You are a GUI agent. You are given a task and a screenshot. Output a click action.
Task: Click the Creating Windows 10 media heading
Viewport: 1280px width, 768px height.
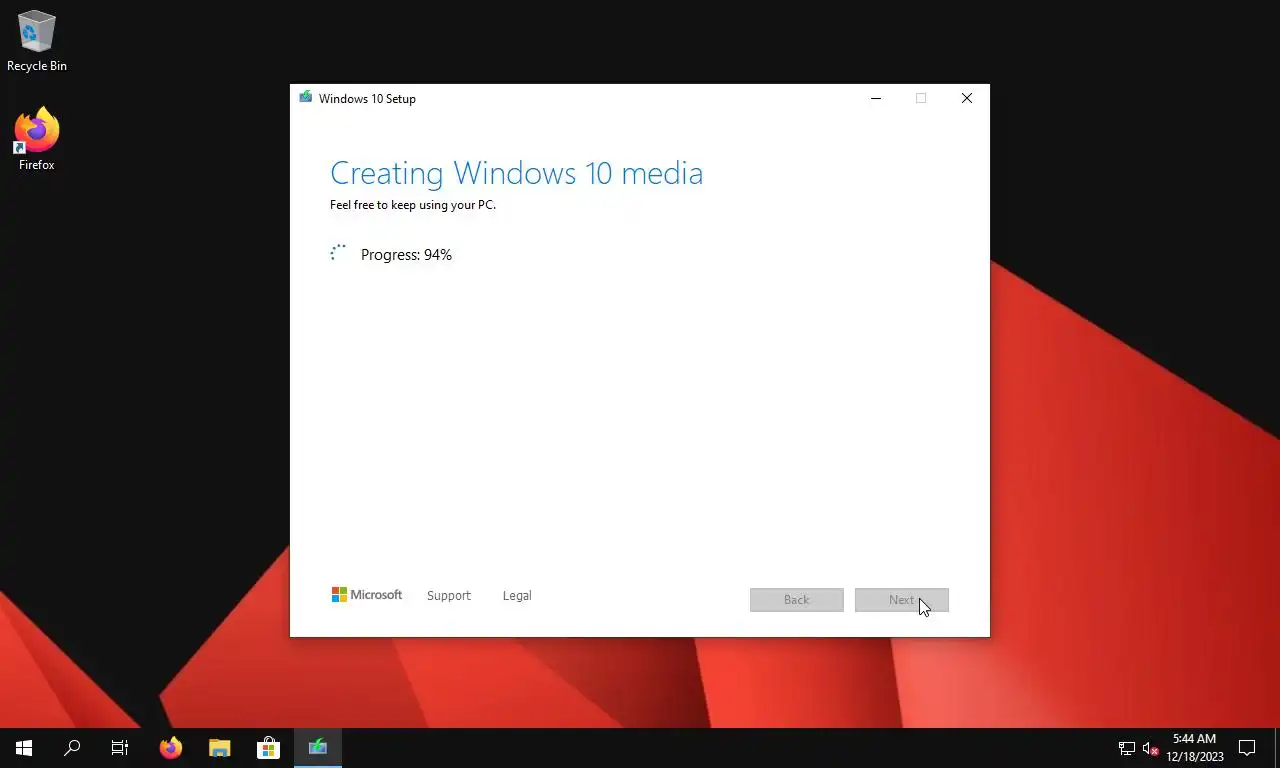(516, 173)
